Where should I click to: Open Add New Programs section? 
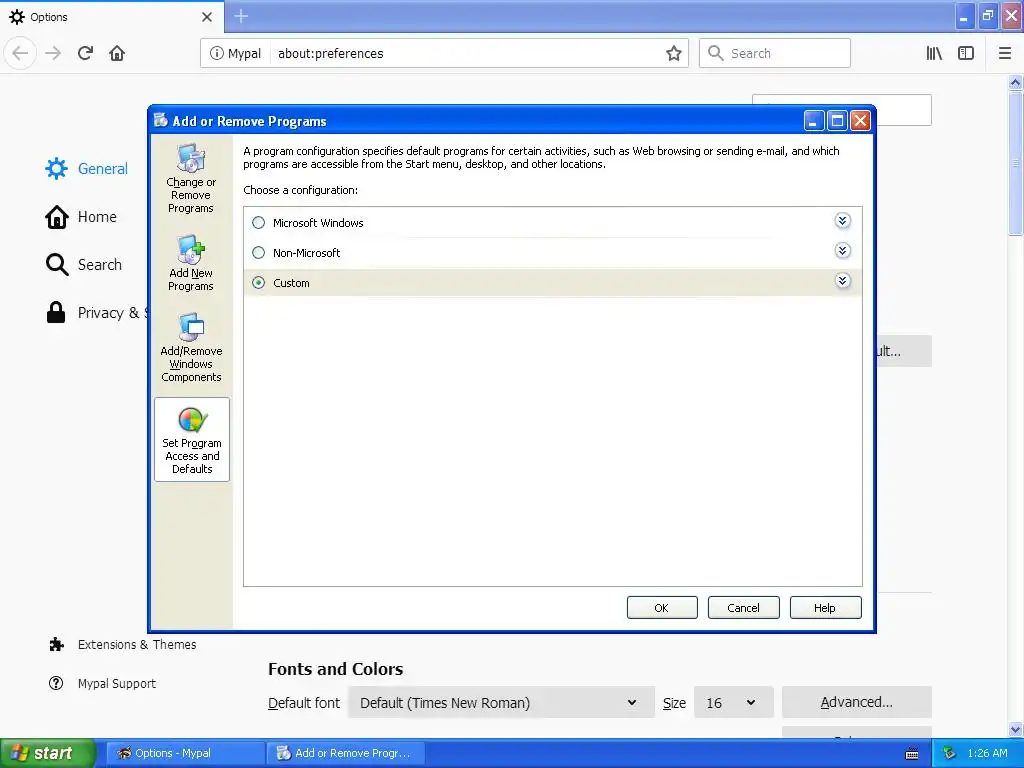click(x=191, y=263)
